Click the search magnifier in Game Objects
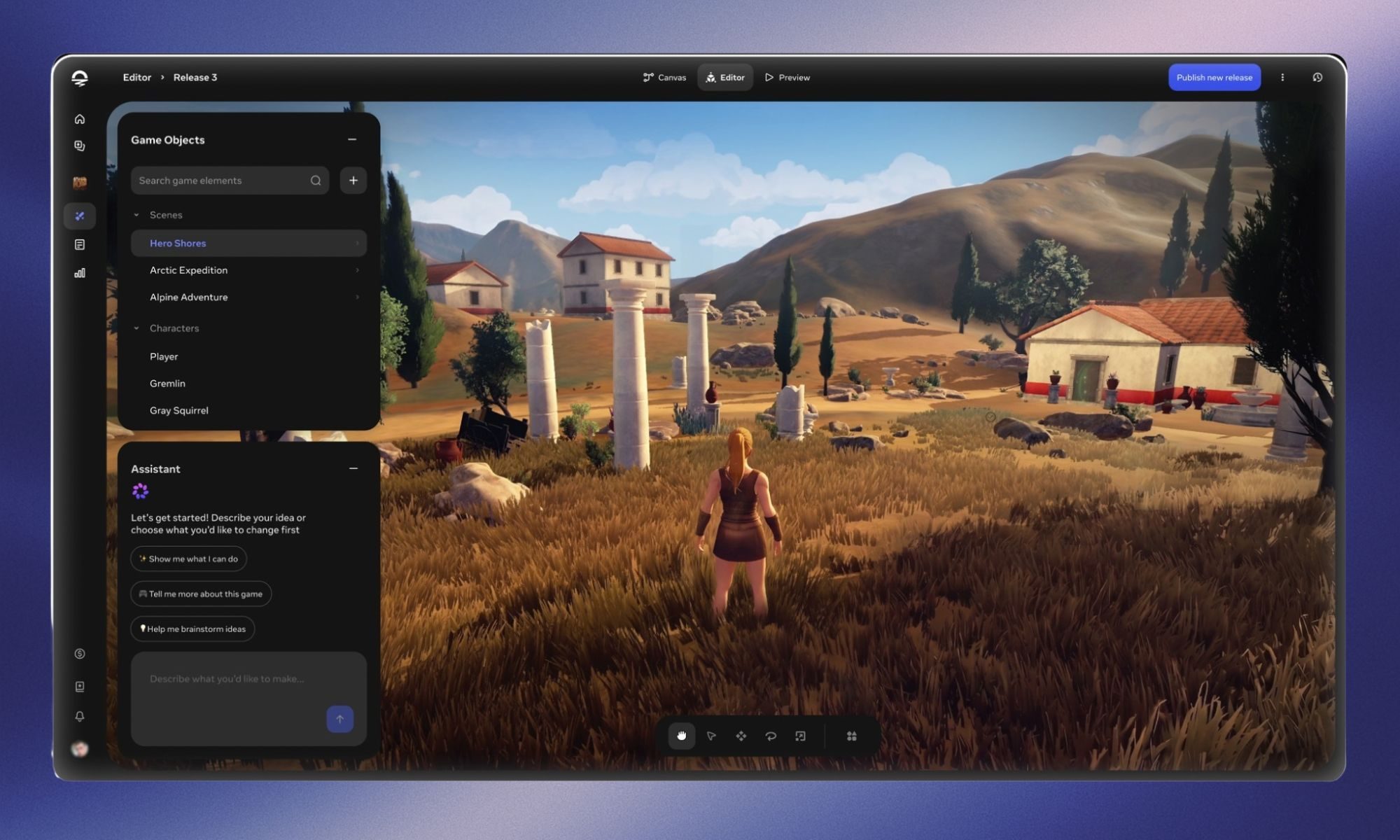 [316, 181]
